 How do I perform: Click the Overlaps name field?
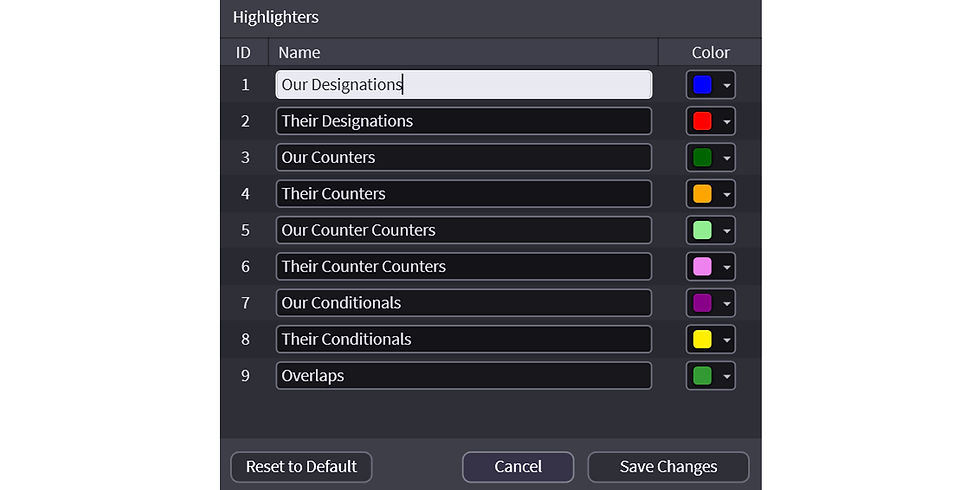(464, 376)
